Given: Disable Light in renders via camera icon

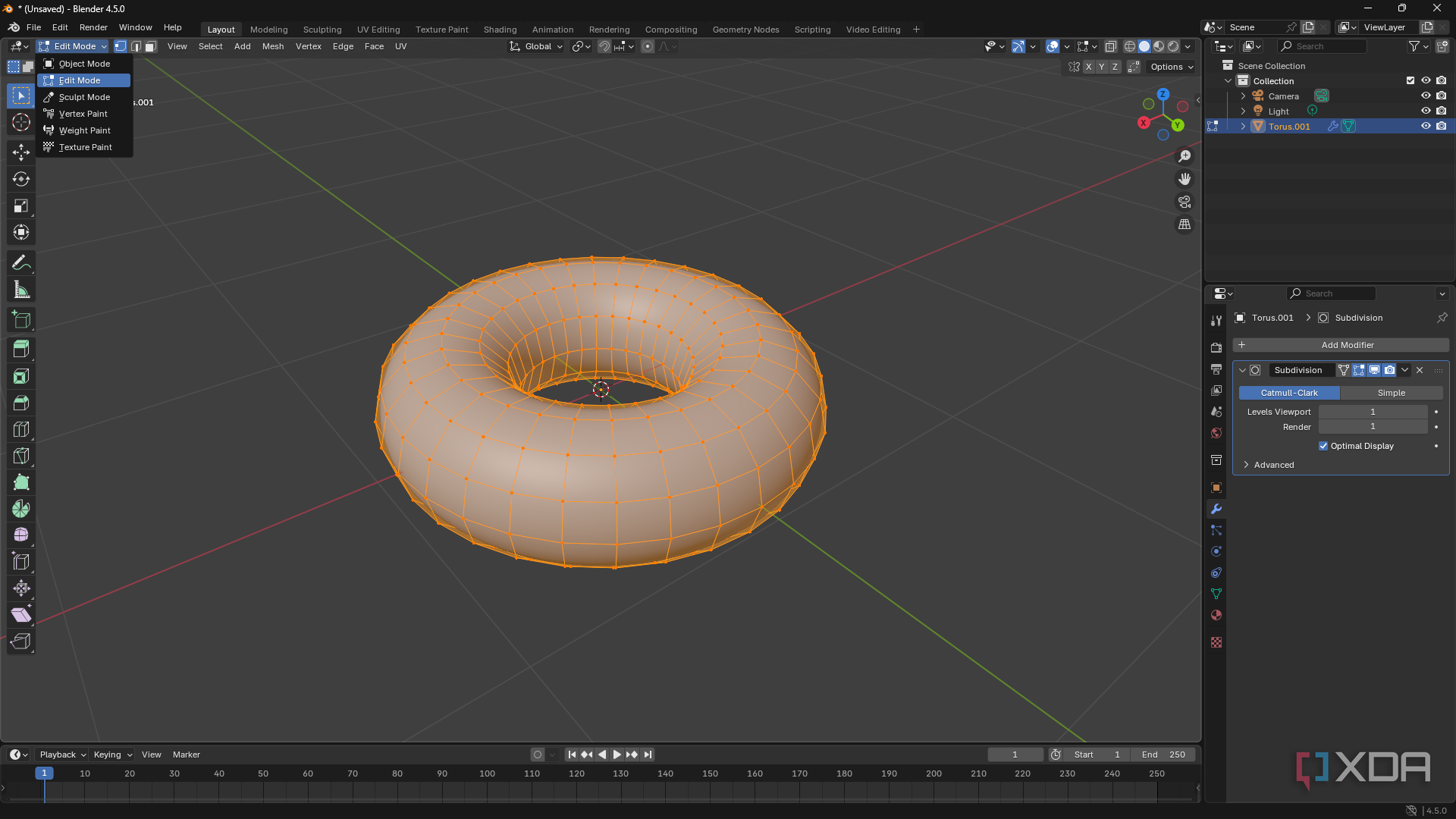Looking at the screenshot, I should (x=1442, y=111).
